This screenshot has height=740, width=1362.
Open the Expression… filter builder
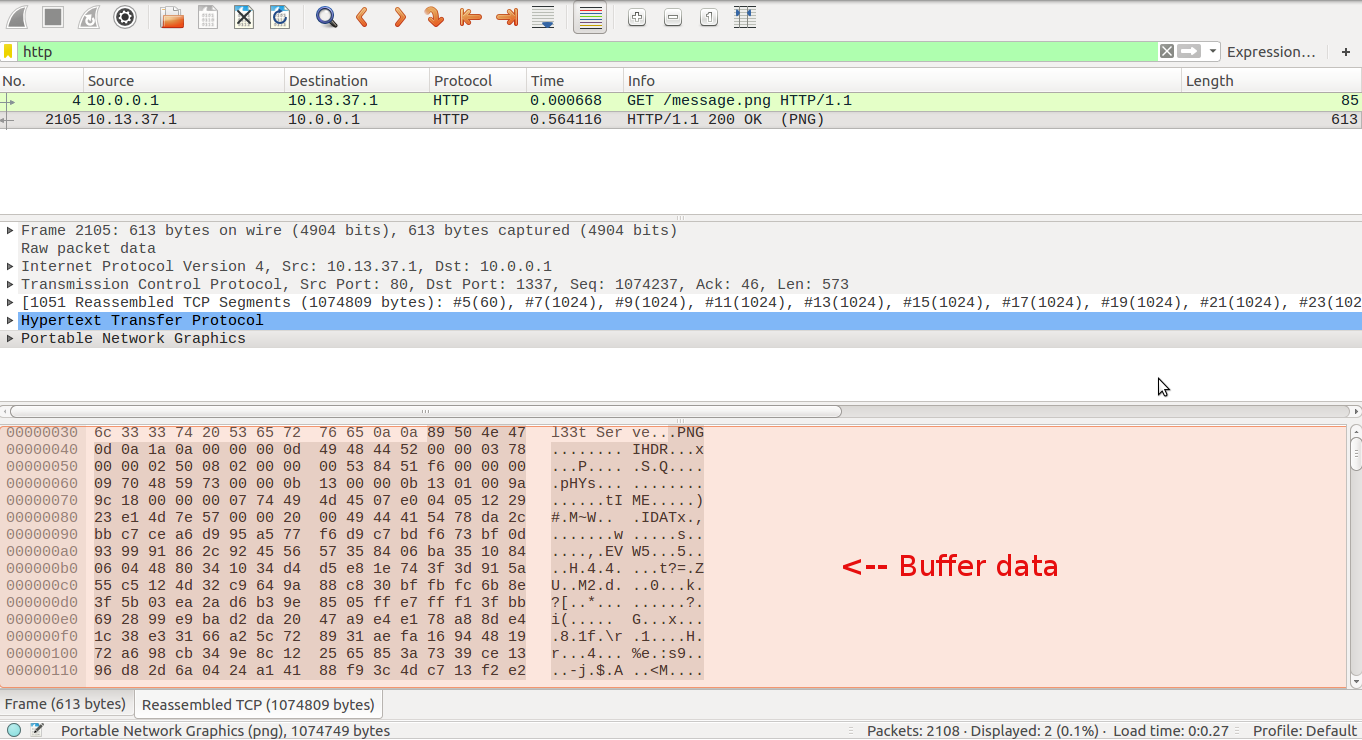tap(1271, 51)
